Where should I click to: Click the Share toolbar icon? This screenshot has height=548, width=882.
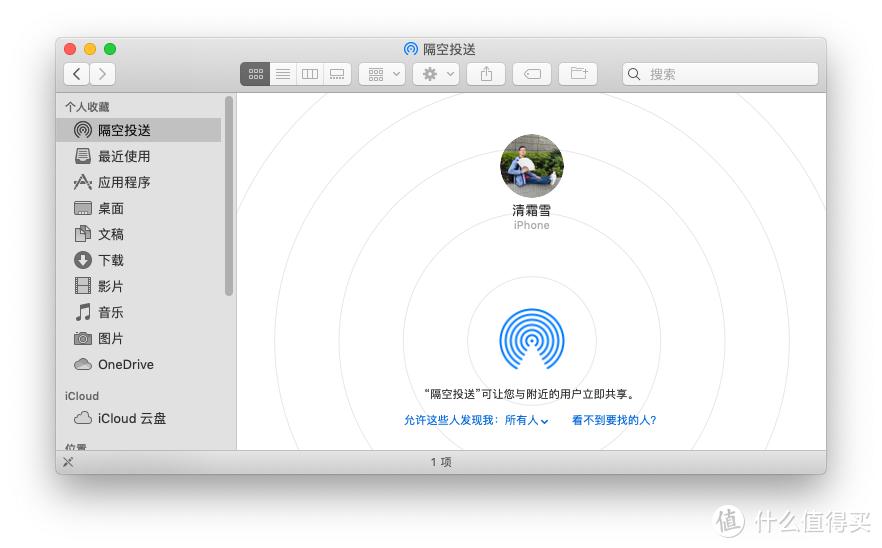pos(486,74)
